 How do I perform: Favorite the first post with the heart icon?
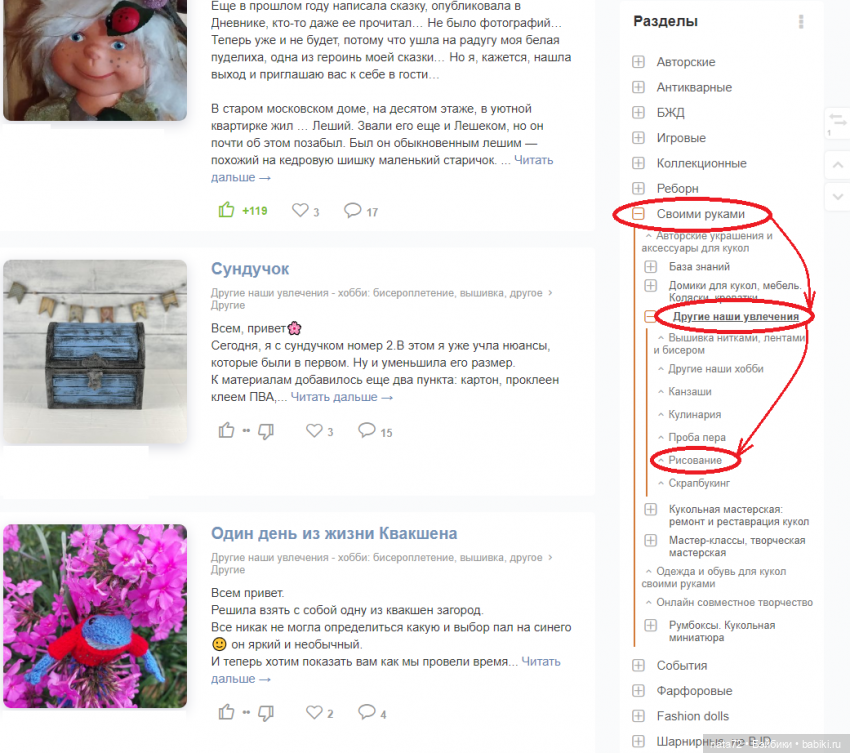300,211
